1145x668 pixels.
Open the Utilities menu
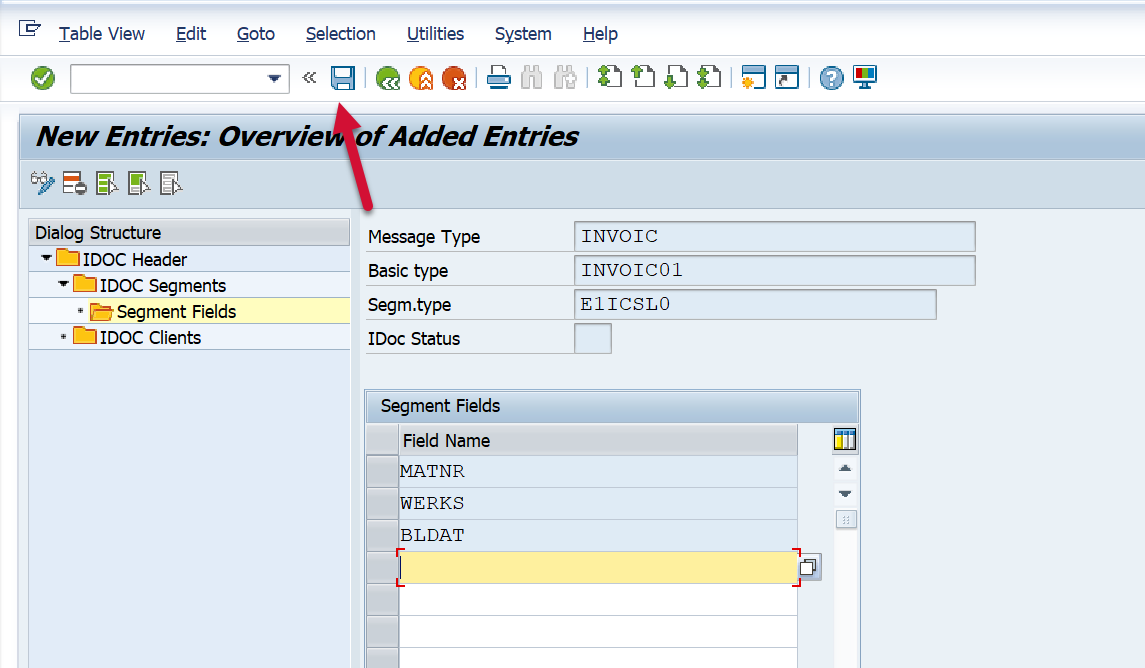tap(435, 34)
